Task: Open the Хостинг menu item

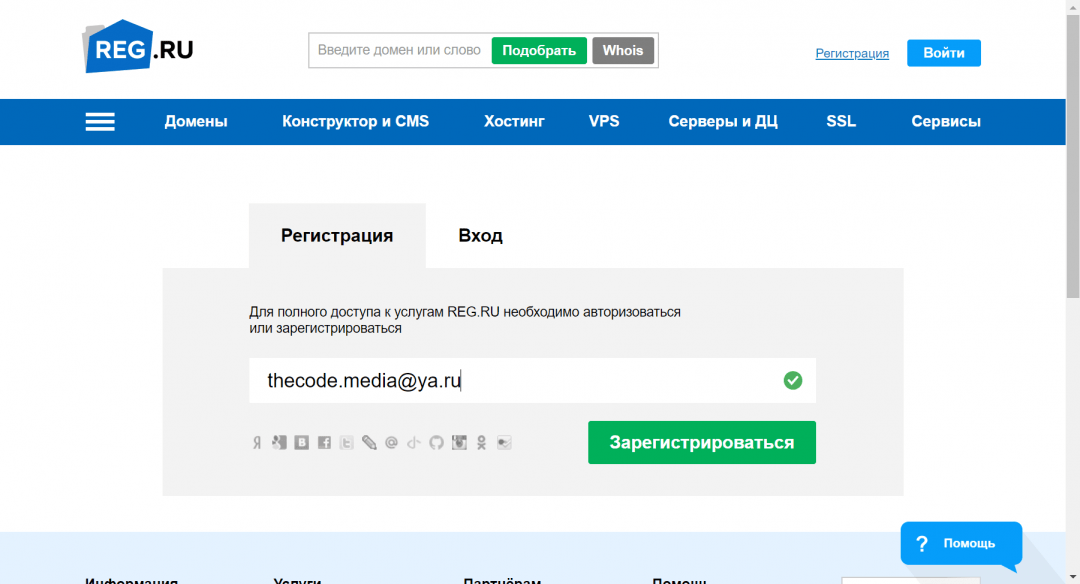Action: [514, 122]
